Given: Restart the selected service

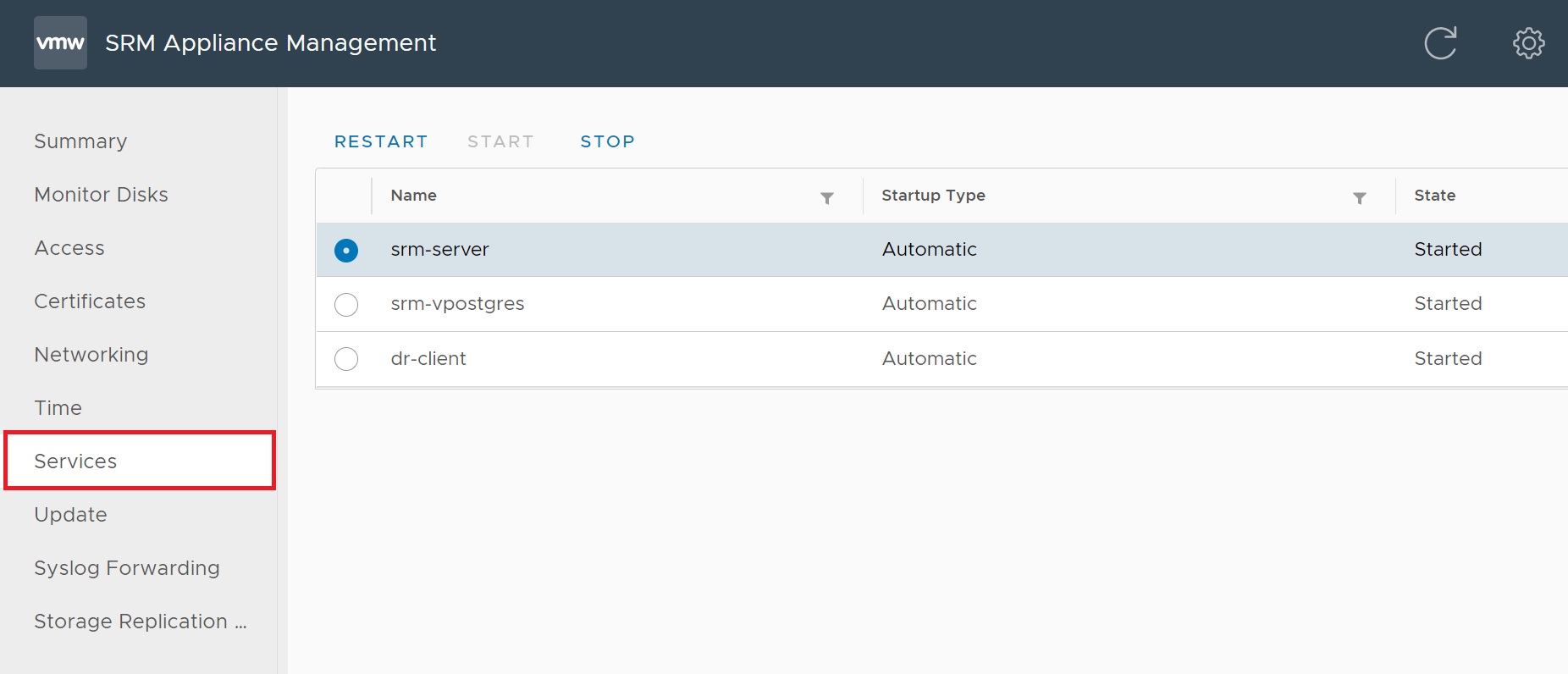Looking at the screenshot, I should click(381, 141).
